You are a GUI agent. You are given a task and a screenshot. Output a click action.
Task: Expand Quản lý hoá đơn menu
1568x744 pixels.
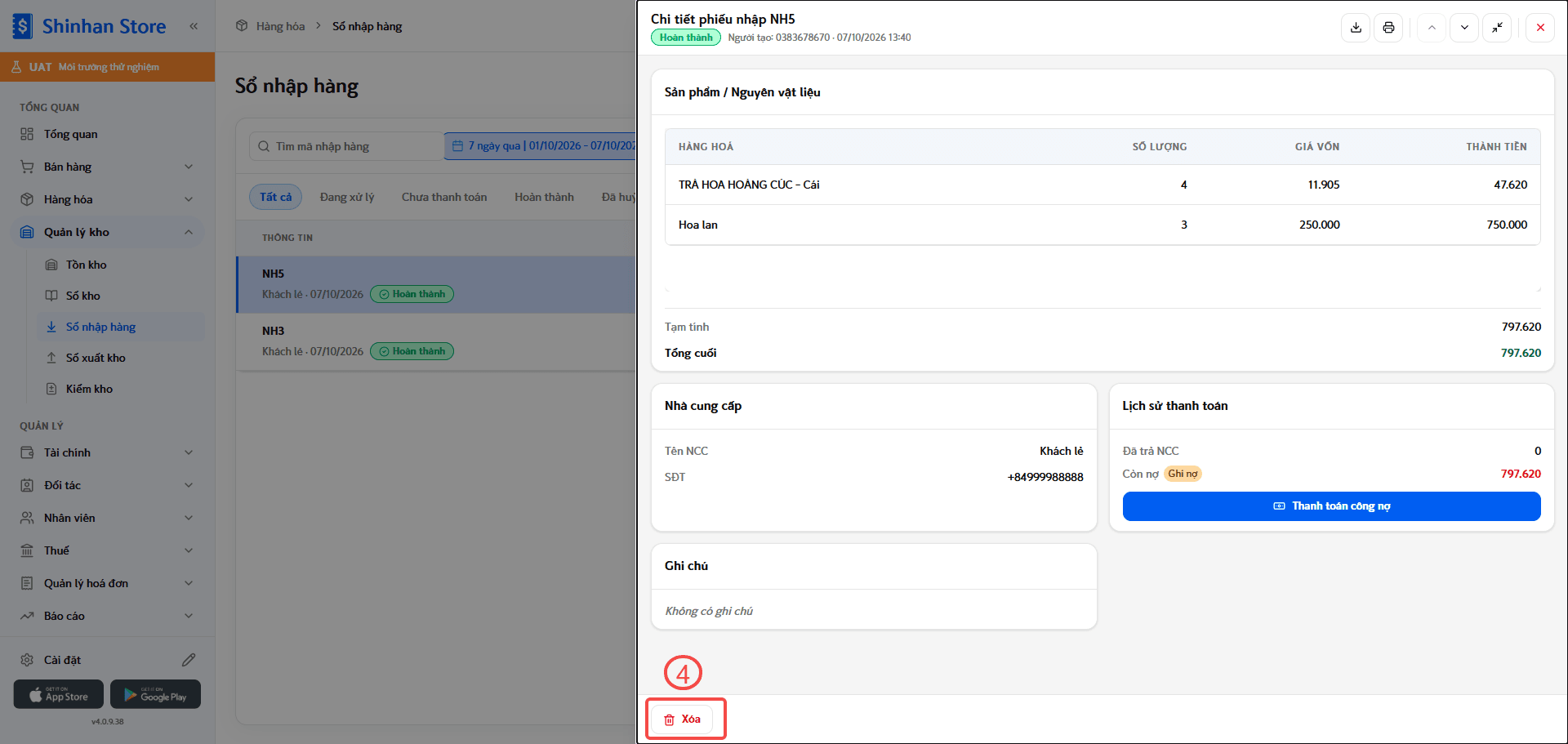click(108, 583)
